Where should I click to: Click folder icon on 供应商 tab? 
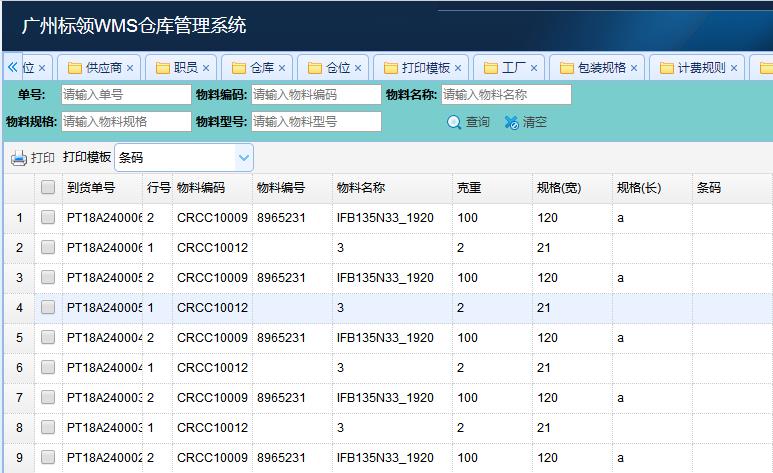click(75, 68)
